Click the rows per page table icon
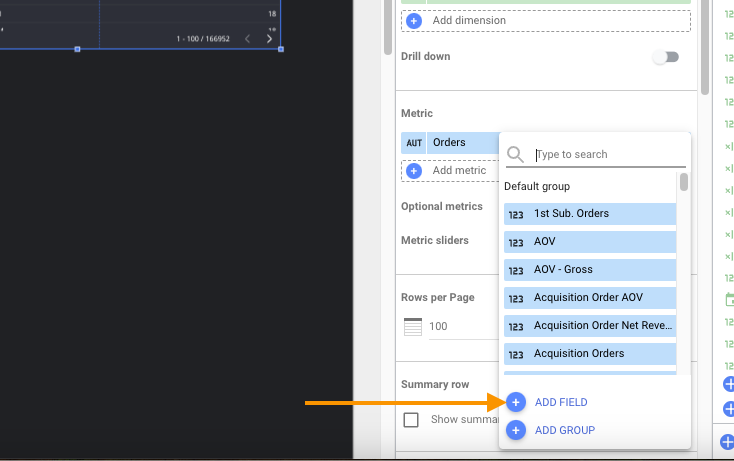Screen dimensions: 734x461 coord(413,326)
